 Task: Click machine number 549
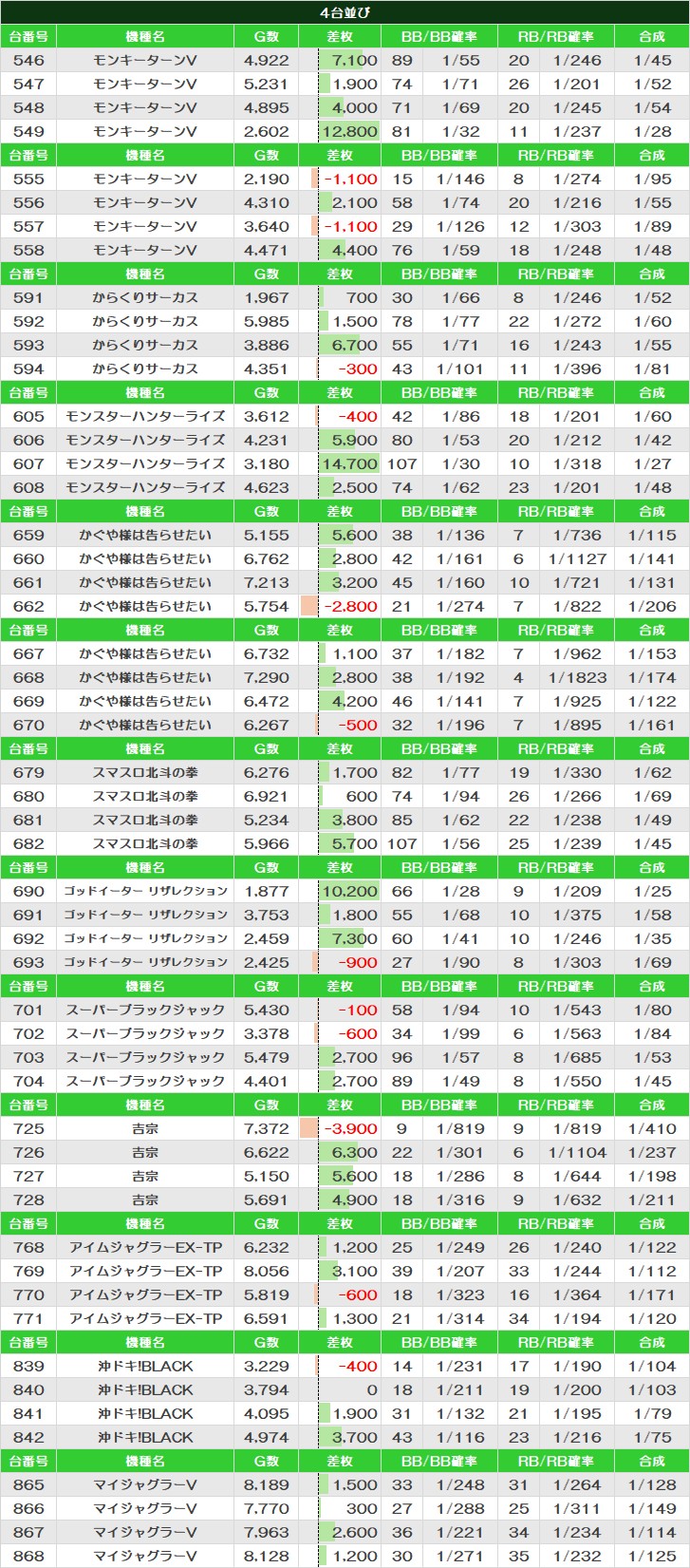[x=28, y=131]
